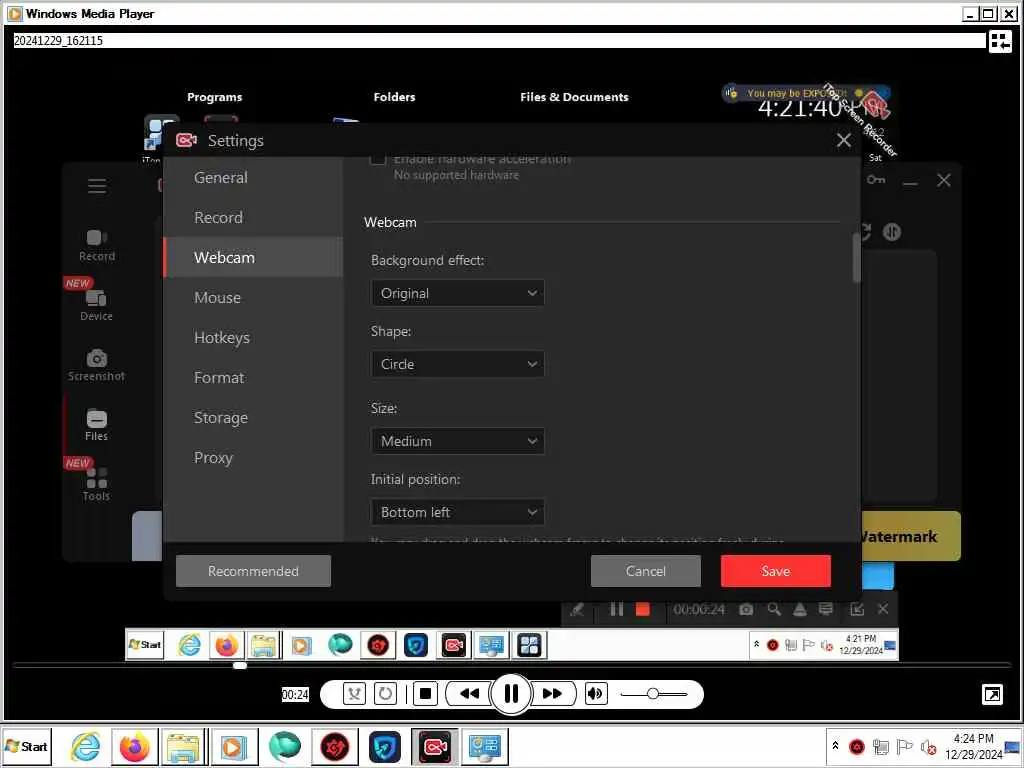
Task: Toggle shuffle in Media Player
Action: pos(354,694)
